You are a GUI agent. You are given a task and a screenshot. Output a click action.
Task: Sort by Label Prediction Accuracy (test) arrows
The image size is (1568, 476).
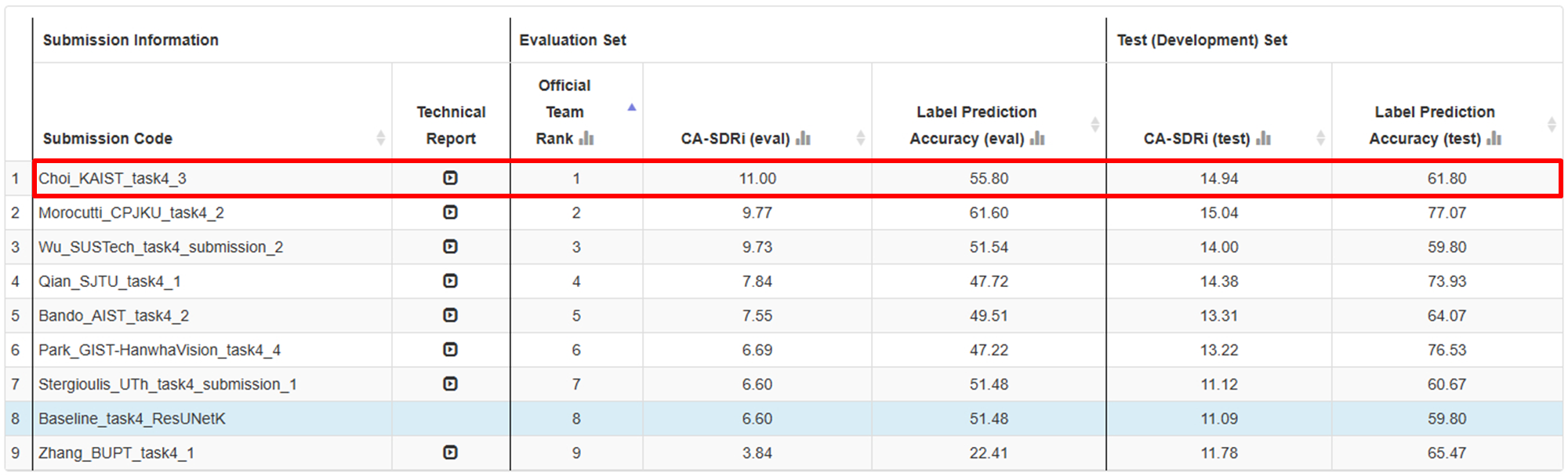click(1552, 124)
